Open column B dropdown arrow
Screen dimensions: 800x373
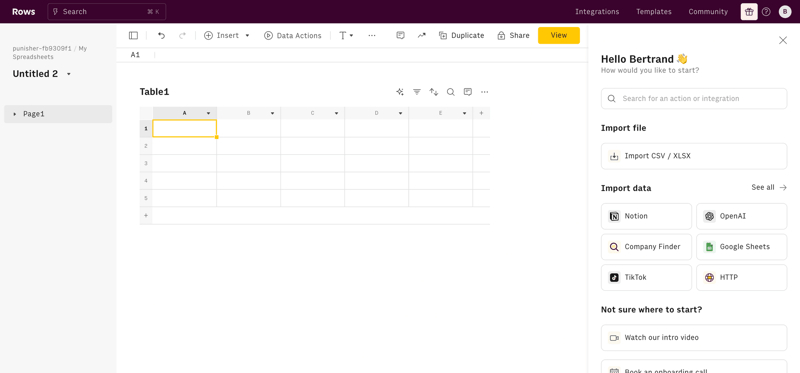[x=272, y=113]
